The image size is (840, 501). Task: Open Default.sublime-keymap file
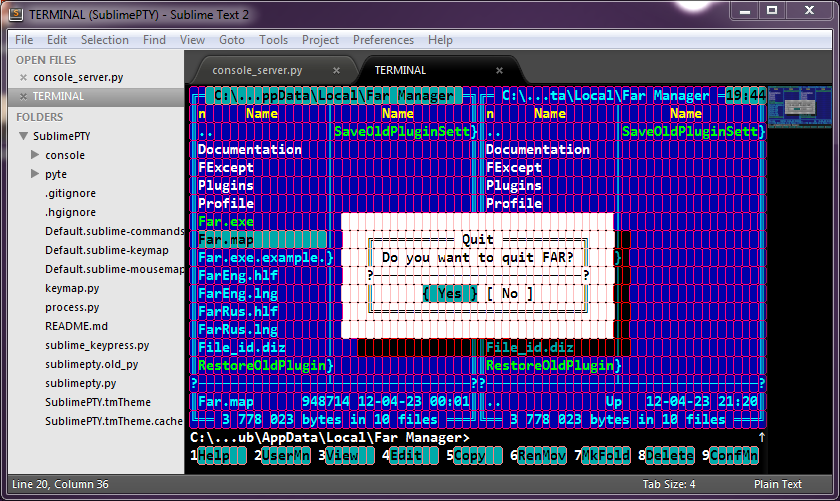pos(107,250)
